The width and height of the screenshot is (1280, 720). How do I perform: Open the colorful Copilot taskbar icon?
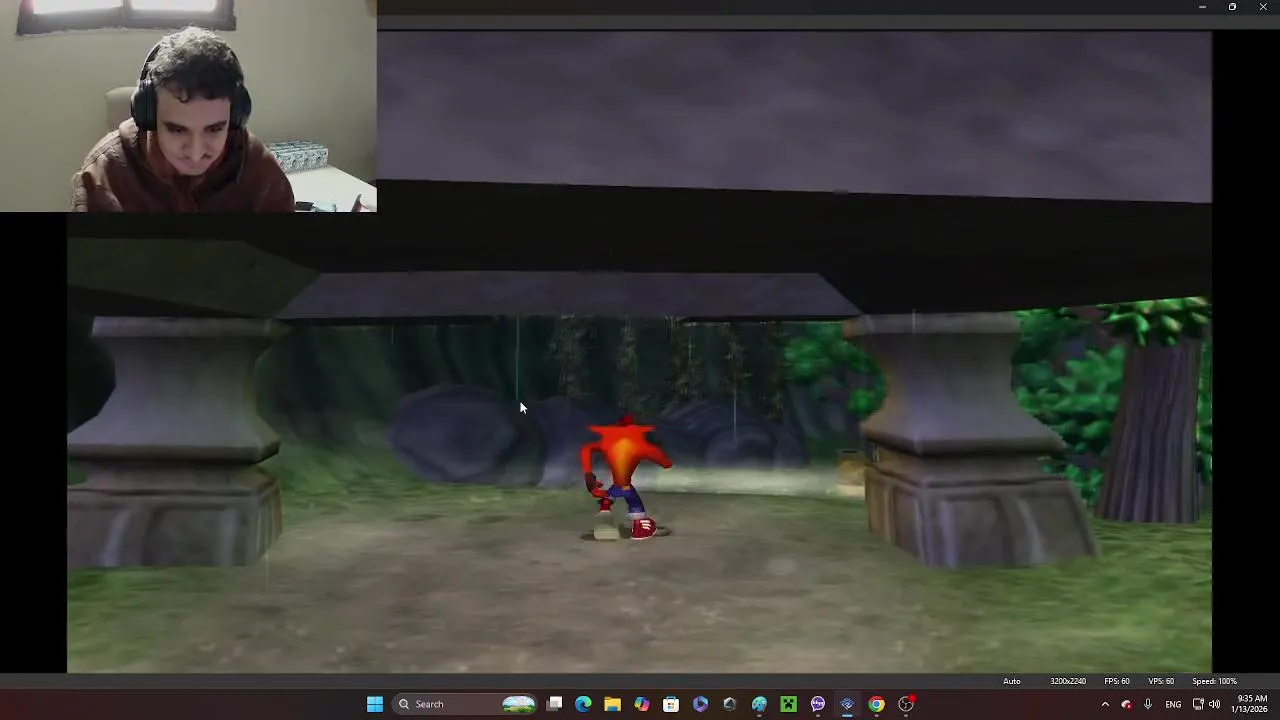tap(642, 704)
